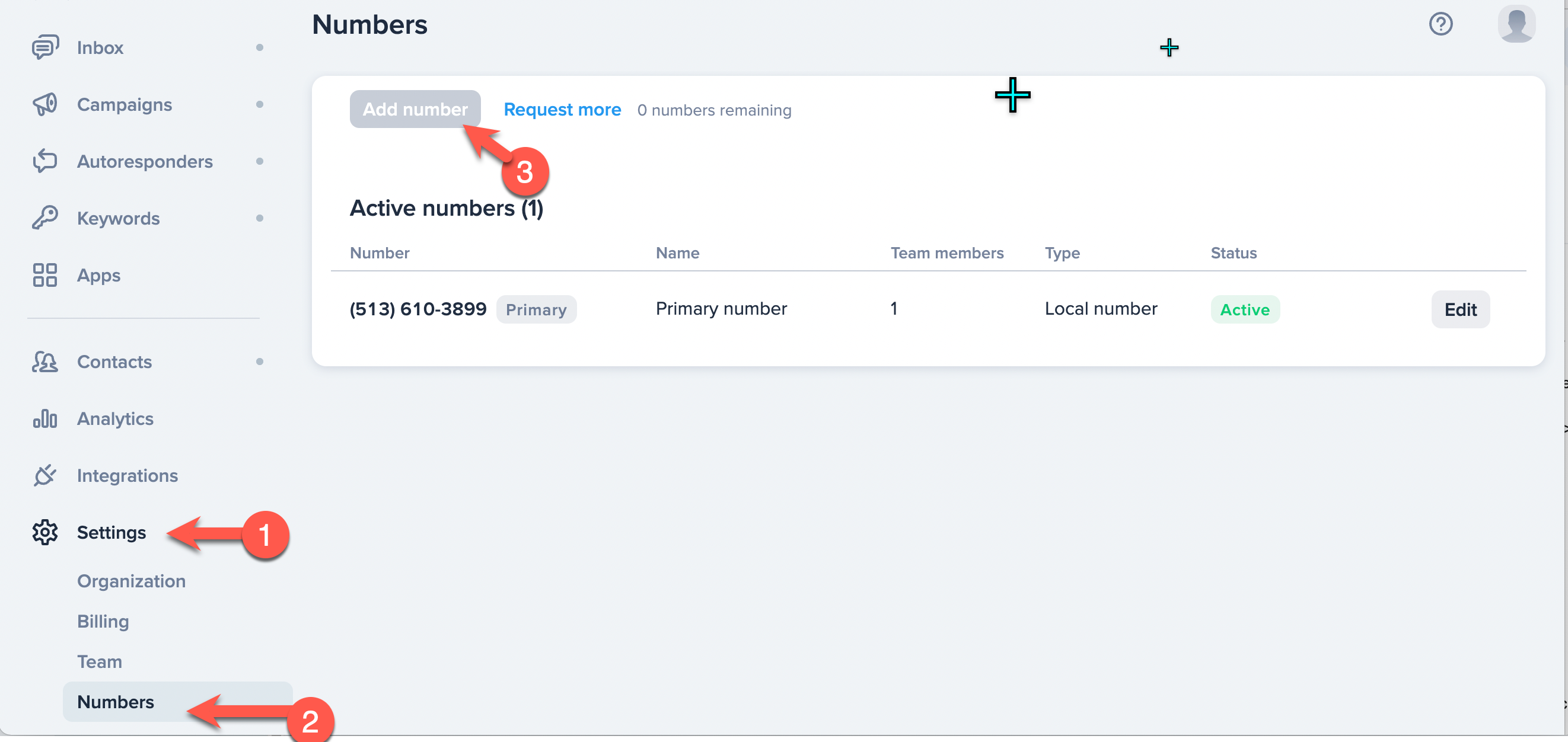Click the Active status badge
The height and width of the screenshot is (742, 1568).
1245,309
